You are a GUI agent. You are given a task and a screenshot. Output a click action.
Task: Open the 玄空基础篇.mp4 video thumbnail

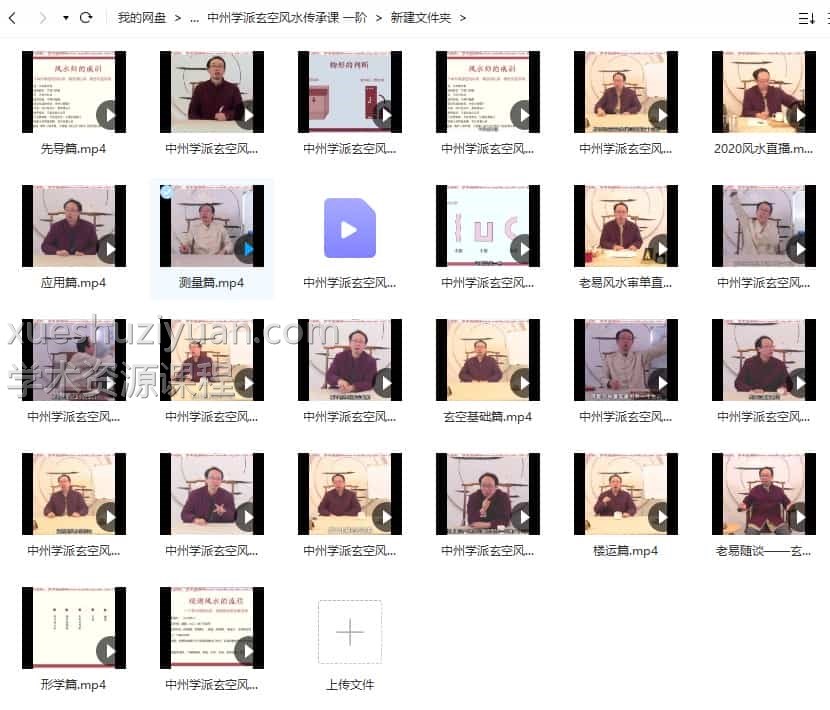click(x=488, y=360)
